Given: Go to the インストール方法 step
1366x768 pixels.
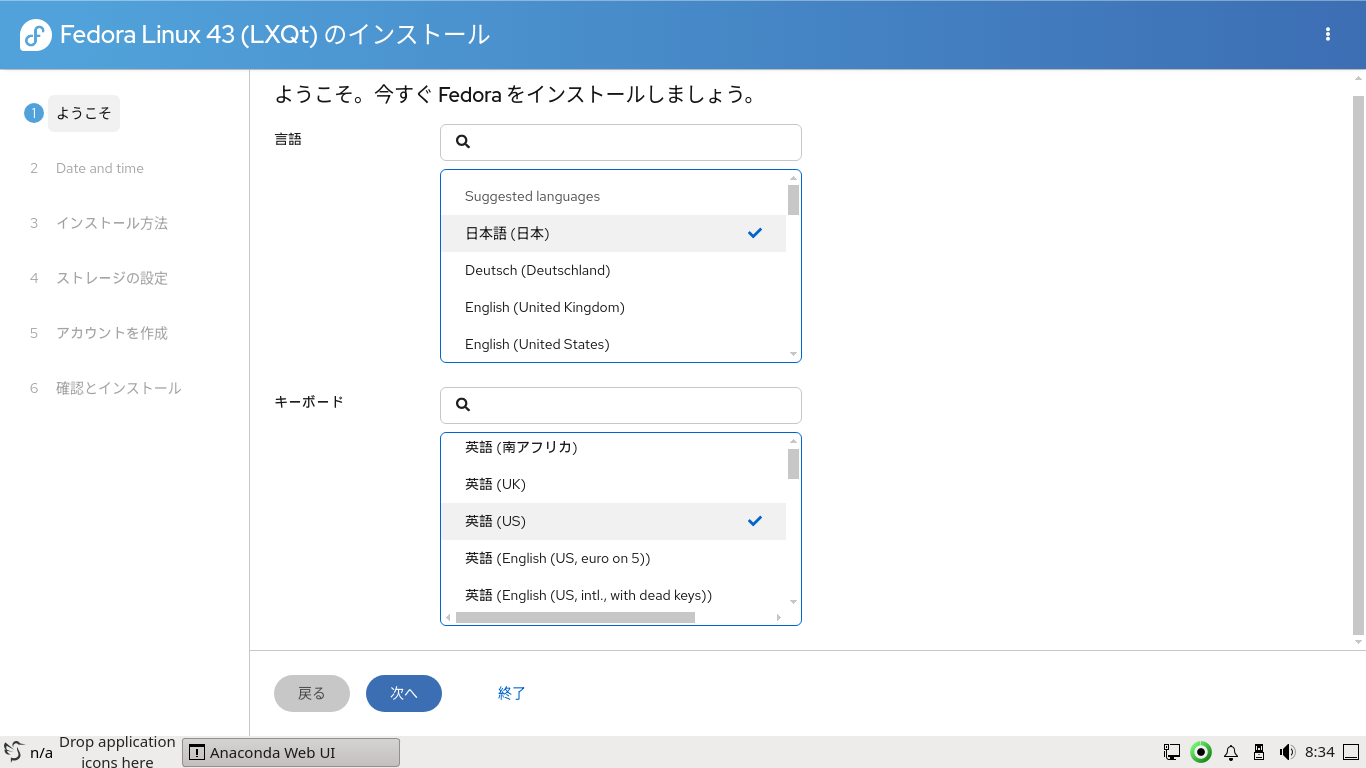Looking at the screenshot, I should coord(112,223).
